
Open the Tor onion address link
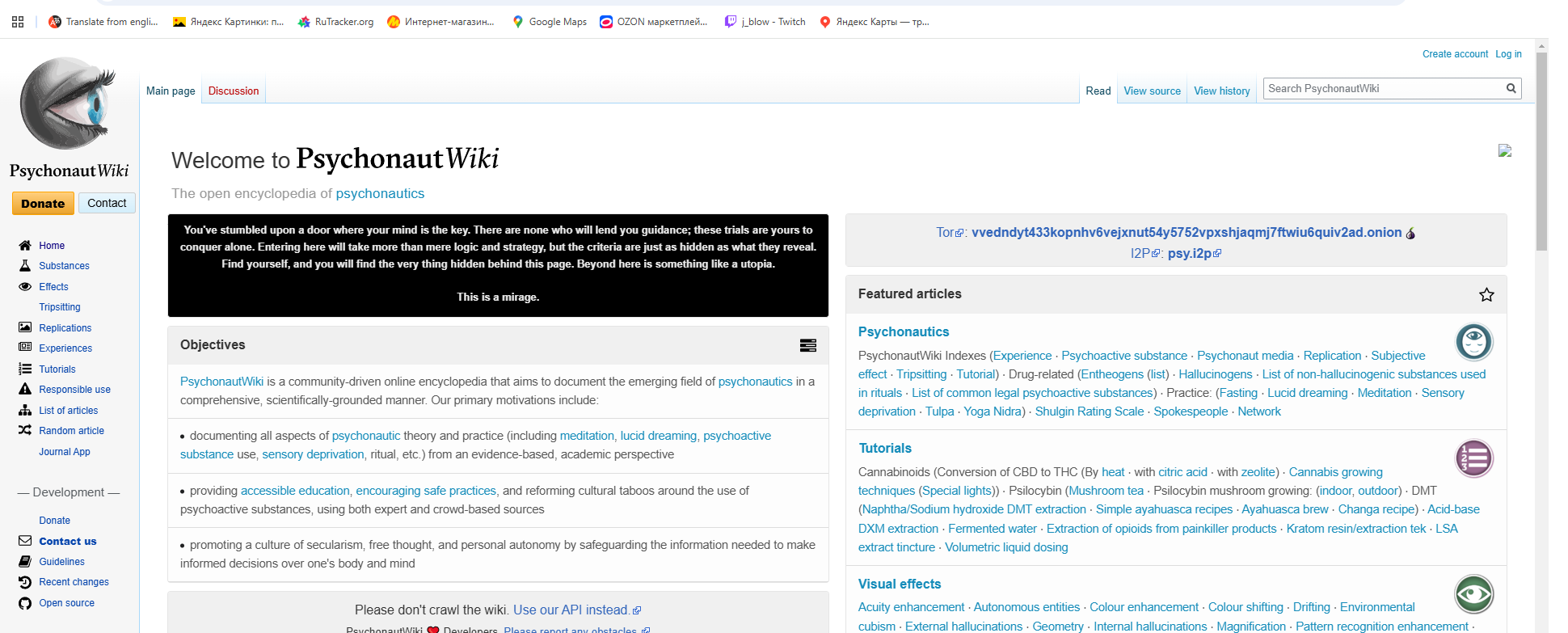click(x=1187, y=233)
